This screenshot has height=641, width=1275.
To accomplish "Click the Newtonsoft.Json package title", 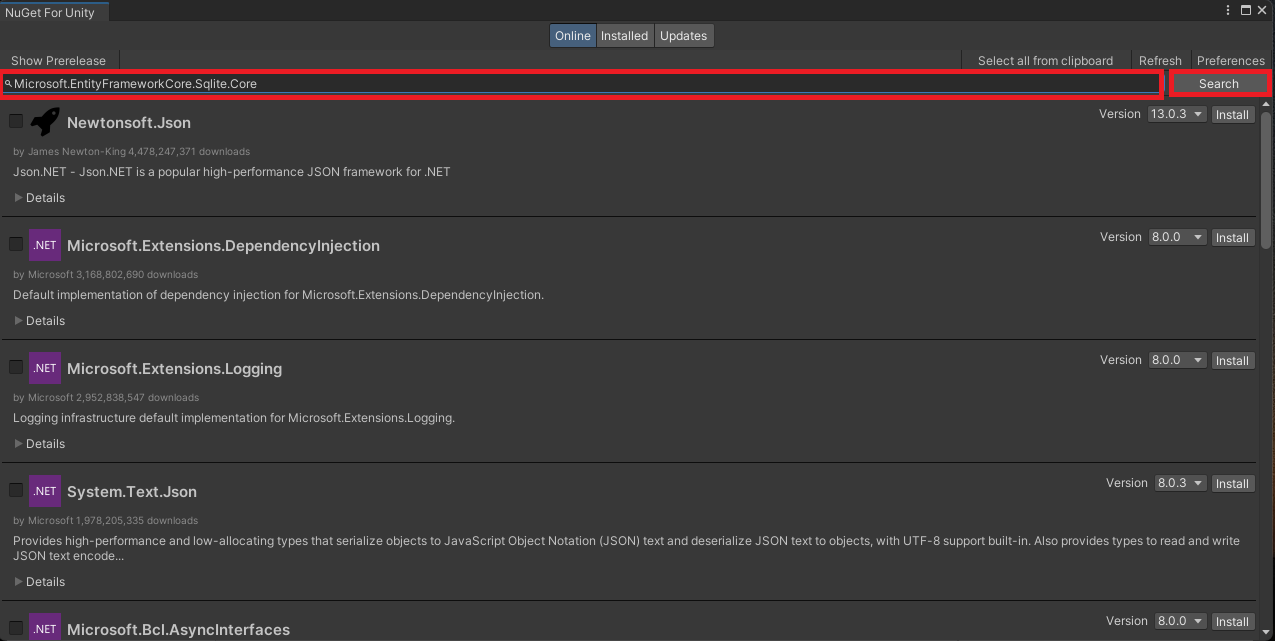I will [x=129, y=123].
